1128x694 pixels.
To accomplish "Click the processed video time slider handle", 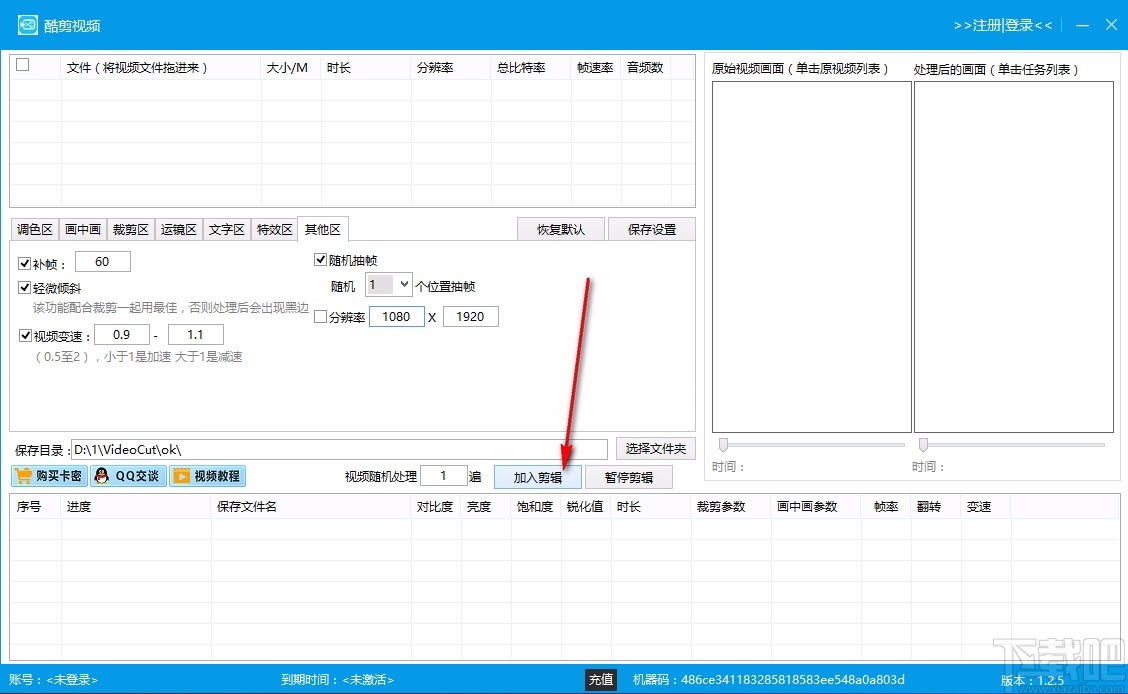I will tap(924, 444).
